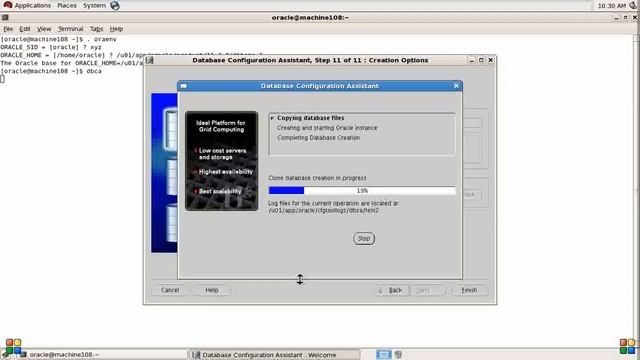This screenshot has width=640, height=360.
Task: Click the DBCA wizard window icon
Action: pos(150,60)
